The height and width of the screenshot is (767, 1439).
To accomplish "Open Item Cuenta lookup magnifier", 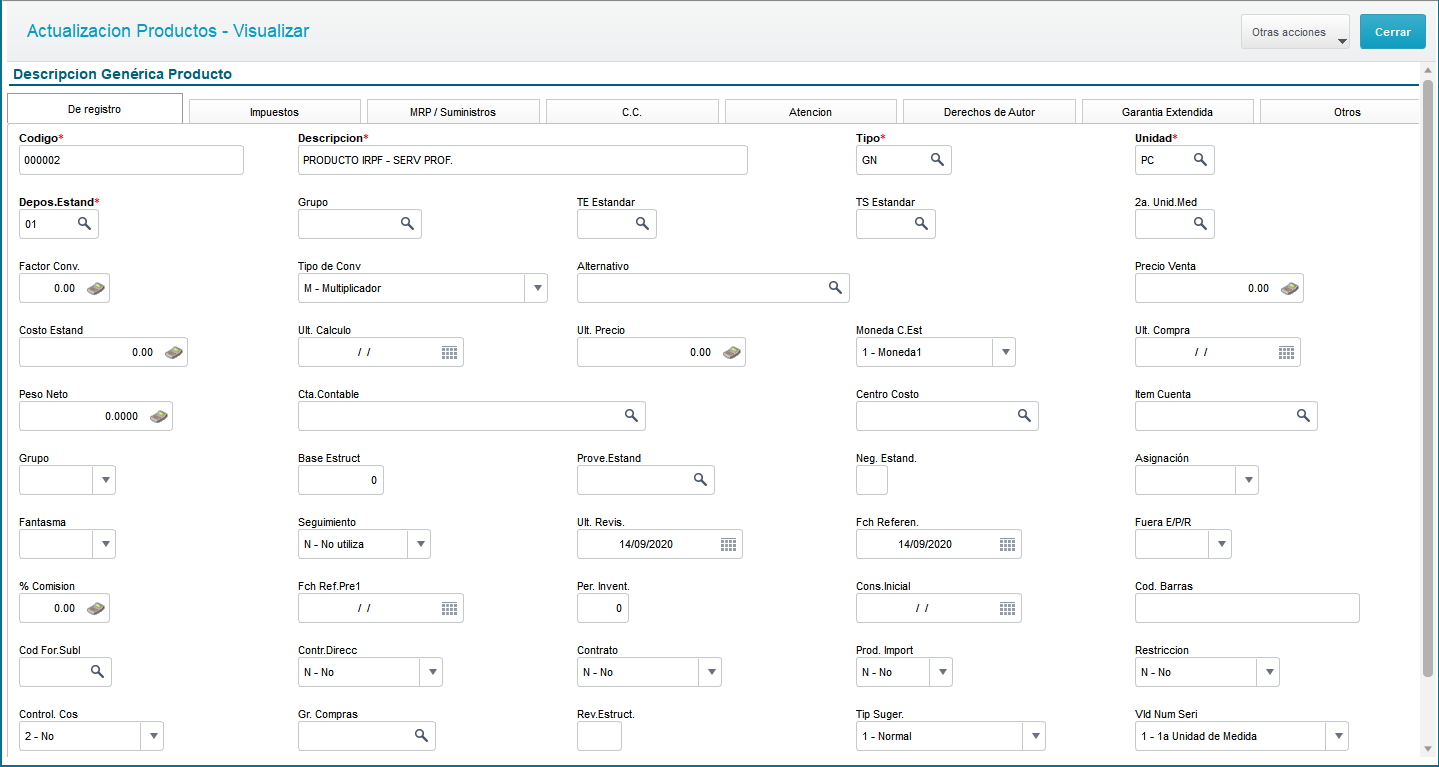I will tap(1303, 416).
